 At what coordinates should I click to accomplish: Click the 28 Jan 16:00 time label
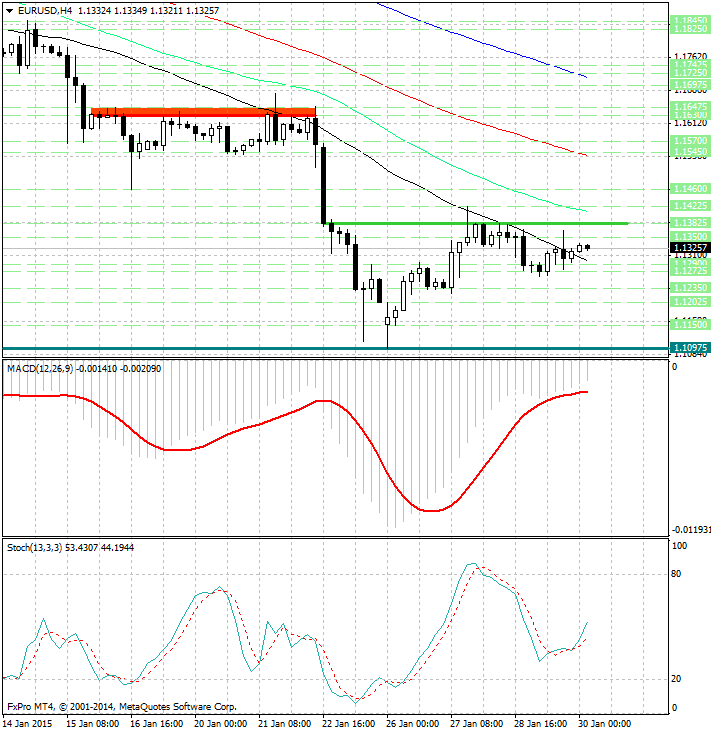[540, 724]
